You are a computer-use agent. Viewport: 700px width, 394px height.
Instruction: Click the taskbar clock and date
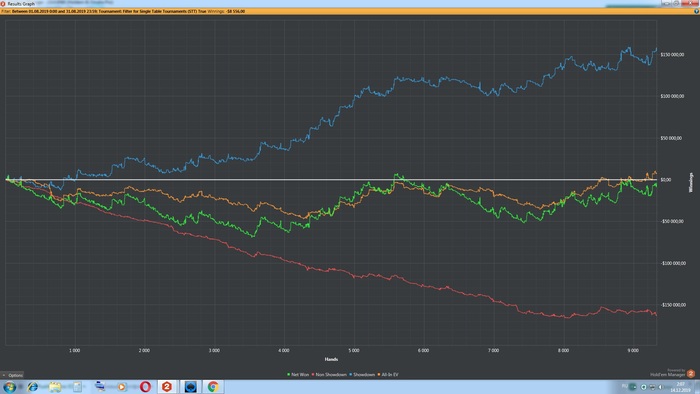(680, 387)
